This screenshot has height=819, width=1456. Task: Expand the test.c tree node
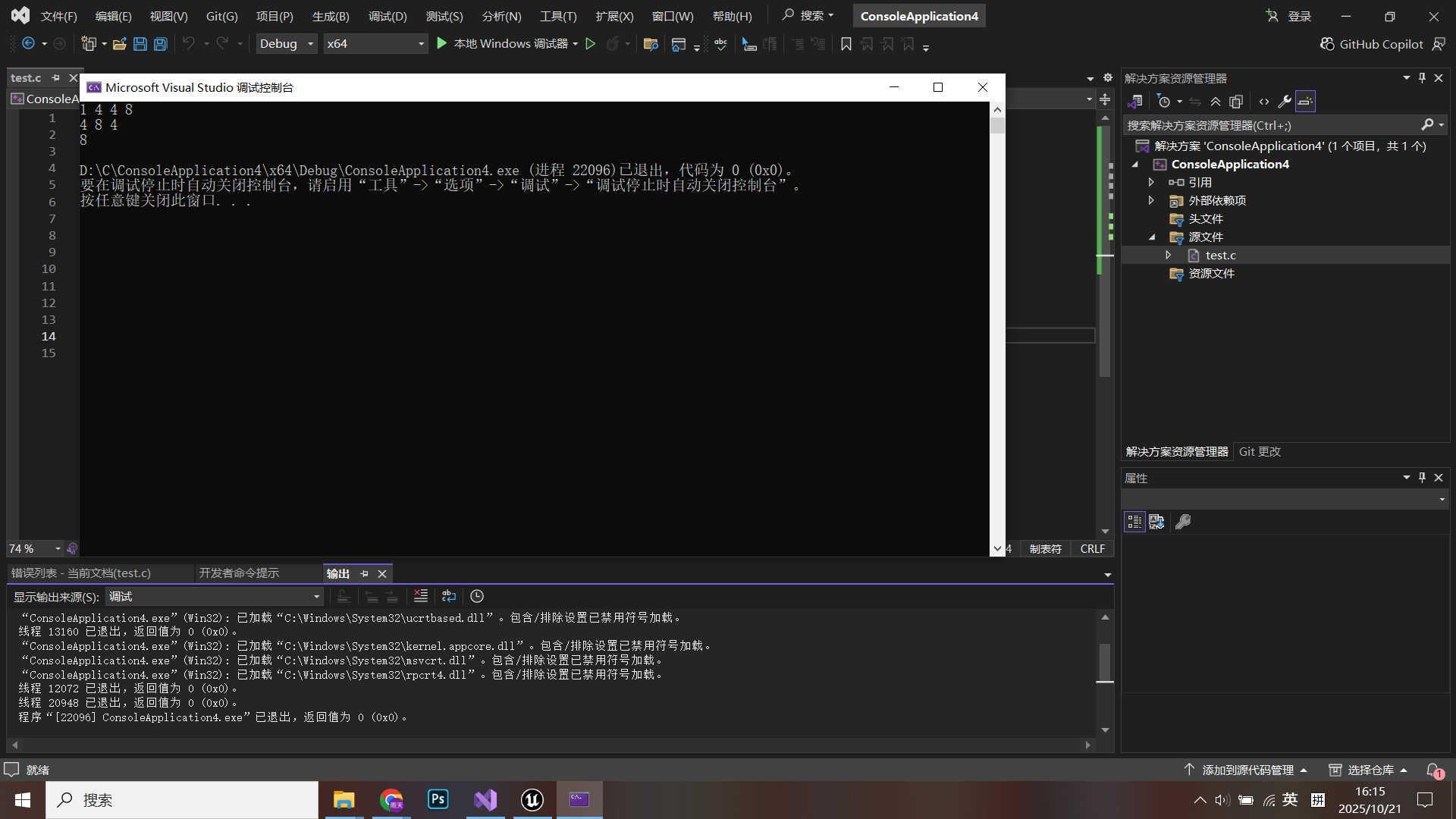[x=1169, y=256]
